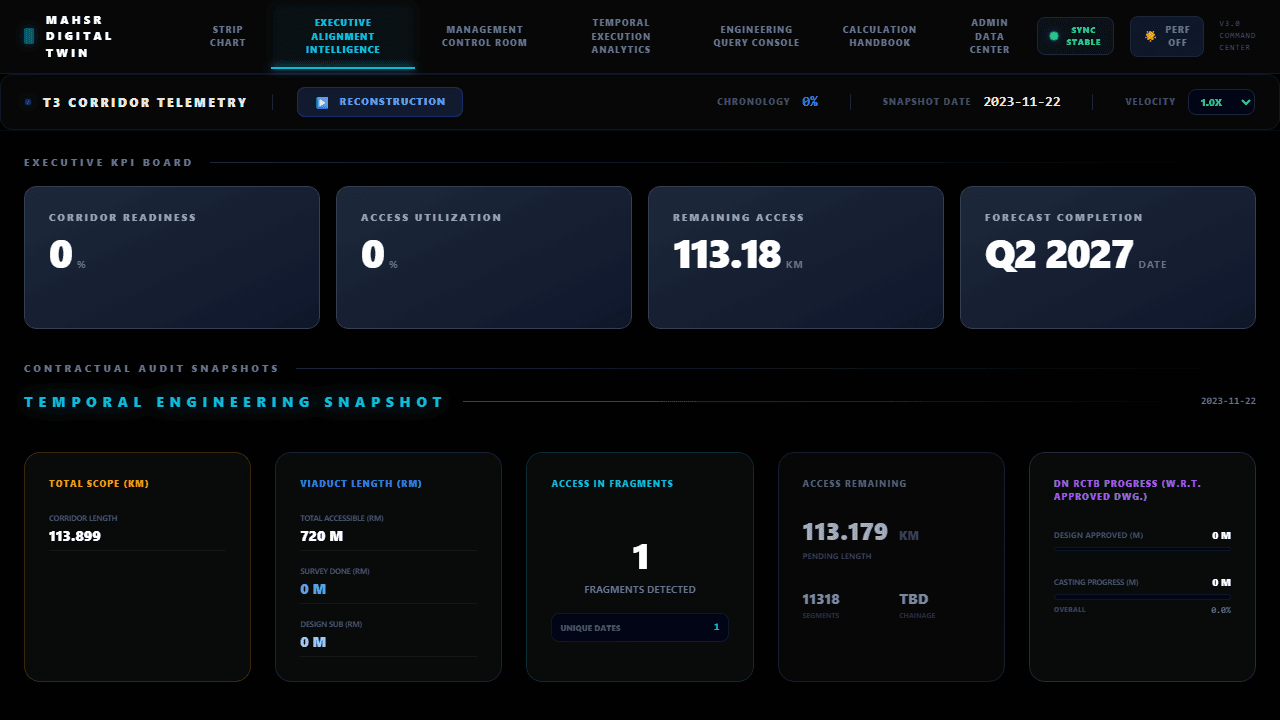Viewport: 1280px width, 720px height.
Task: Go to Engineering Query Console tab
Action: pos(756,36)
